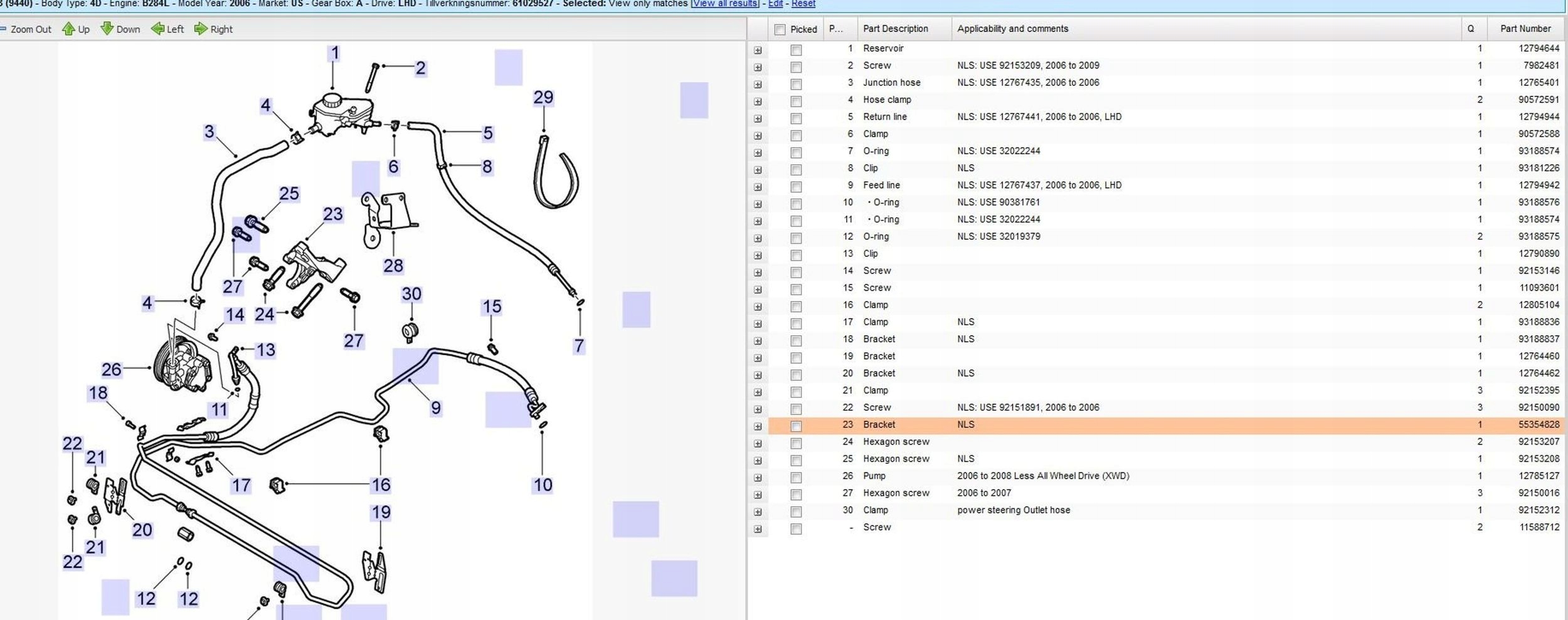Viewport: 1568px width, 620px height.
Task: Click the highlighted region over feed line 9
Action: point(415,366)
